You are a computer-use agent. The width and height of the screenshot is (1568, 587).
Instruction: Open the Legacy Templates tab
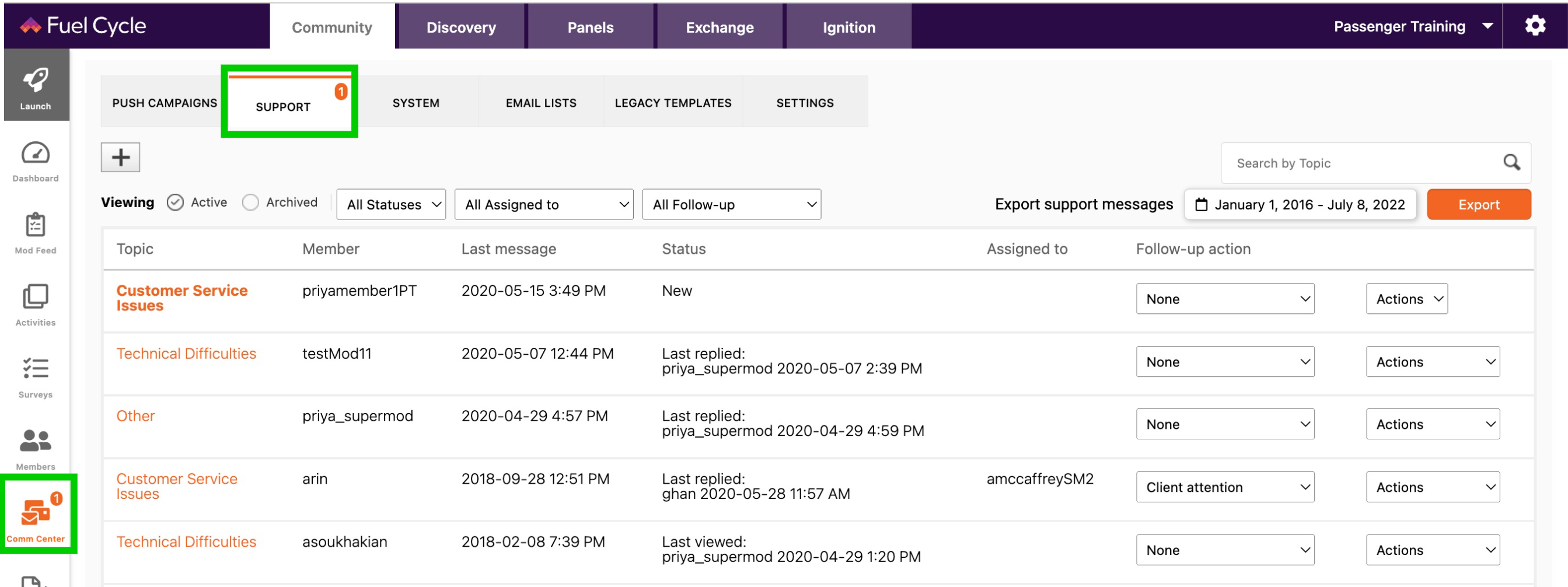(x=673, y=102)
